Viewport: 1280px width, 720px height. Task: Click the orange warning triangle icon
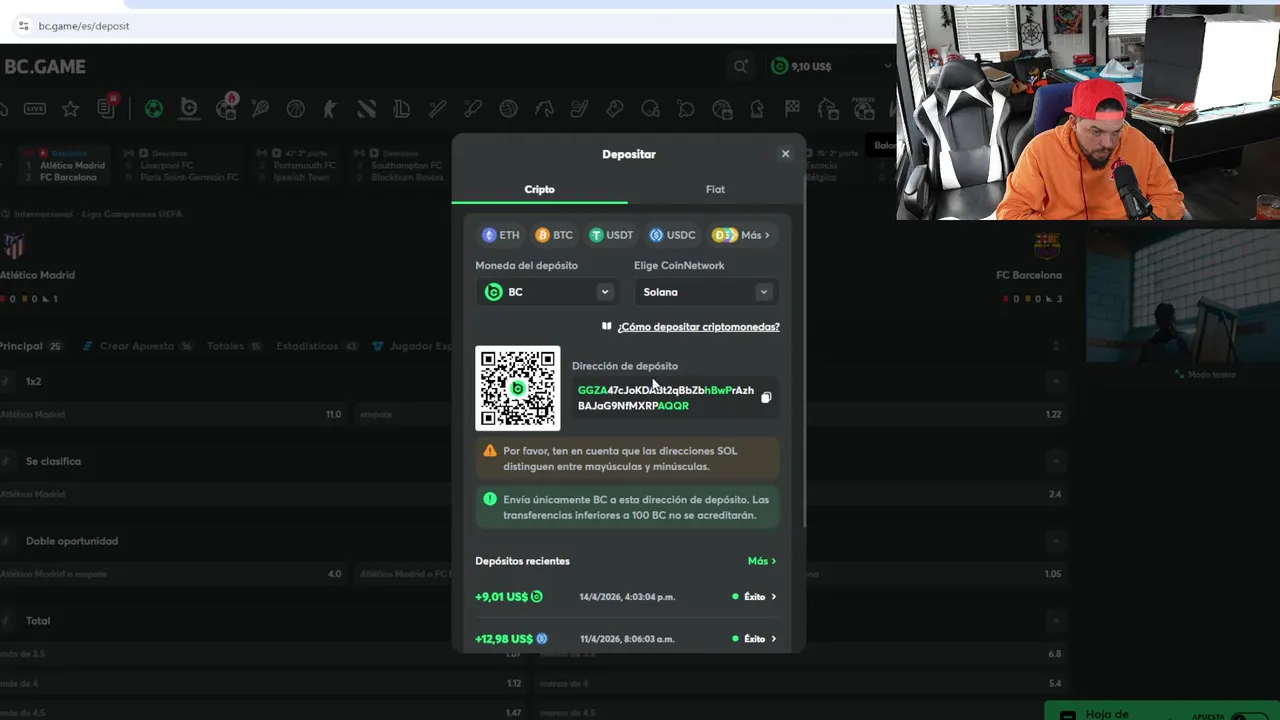click(x=490, y=451)
